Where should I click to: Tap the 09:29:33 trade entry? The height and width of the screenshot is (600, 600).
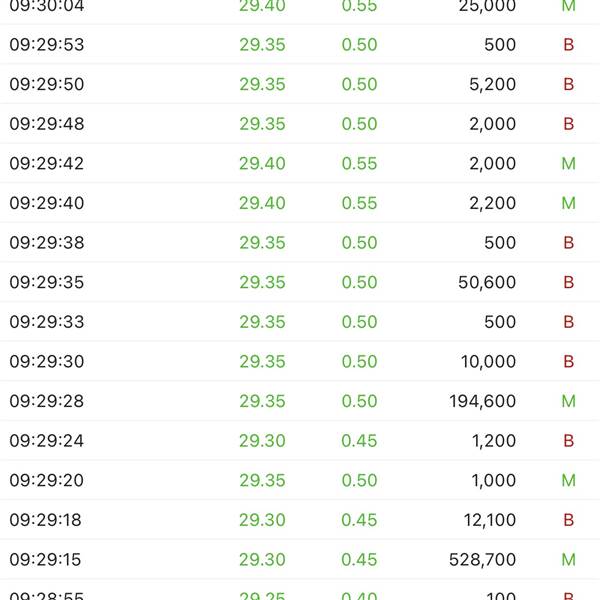[x=300, y=322]
